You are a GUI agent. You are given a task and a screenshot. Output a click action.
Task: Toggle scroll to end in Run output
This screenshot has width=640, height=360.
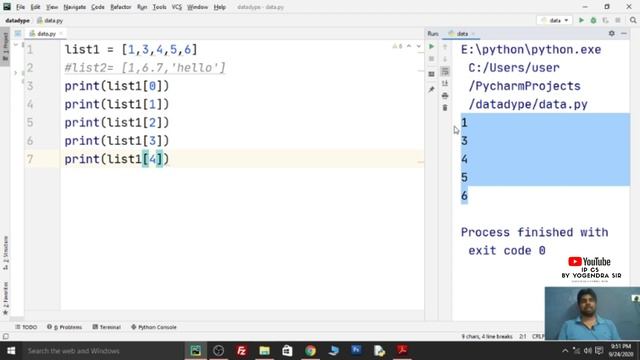[445, 83]
